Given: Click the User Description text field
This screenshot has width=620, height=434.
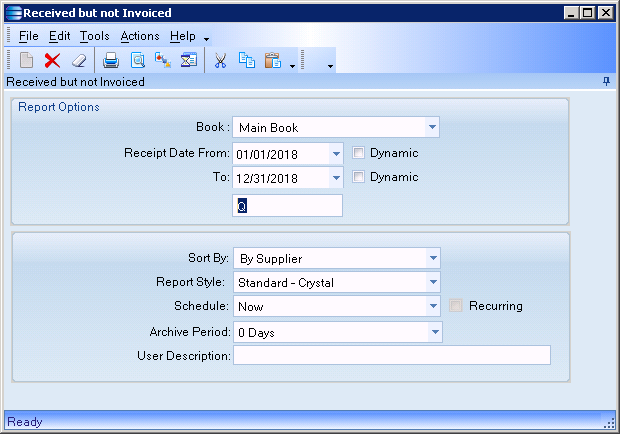Looking at the screenshot, I should tap(392, 355).
